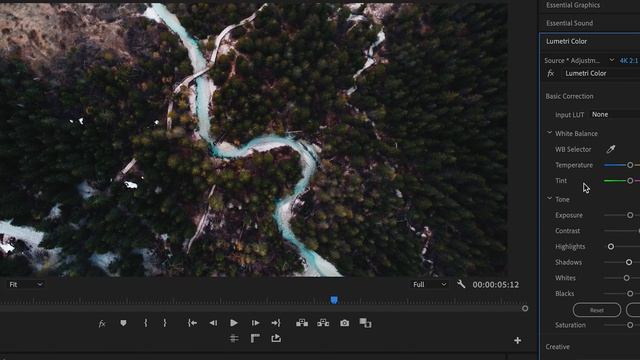Click the safe margins icon

coord(255,338)
